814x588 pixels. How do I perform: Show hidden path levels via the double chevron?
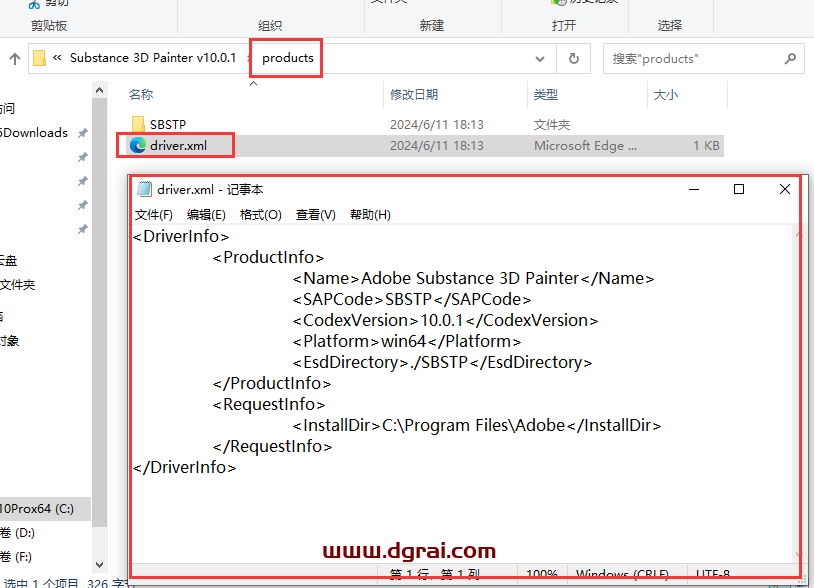(x=57, y=58)
